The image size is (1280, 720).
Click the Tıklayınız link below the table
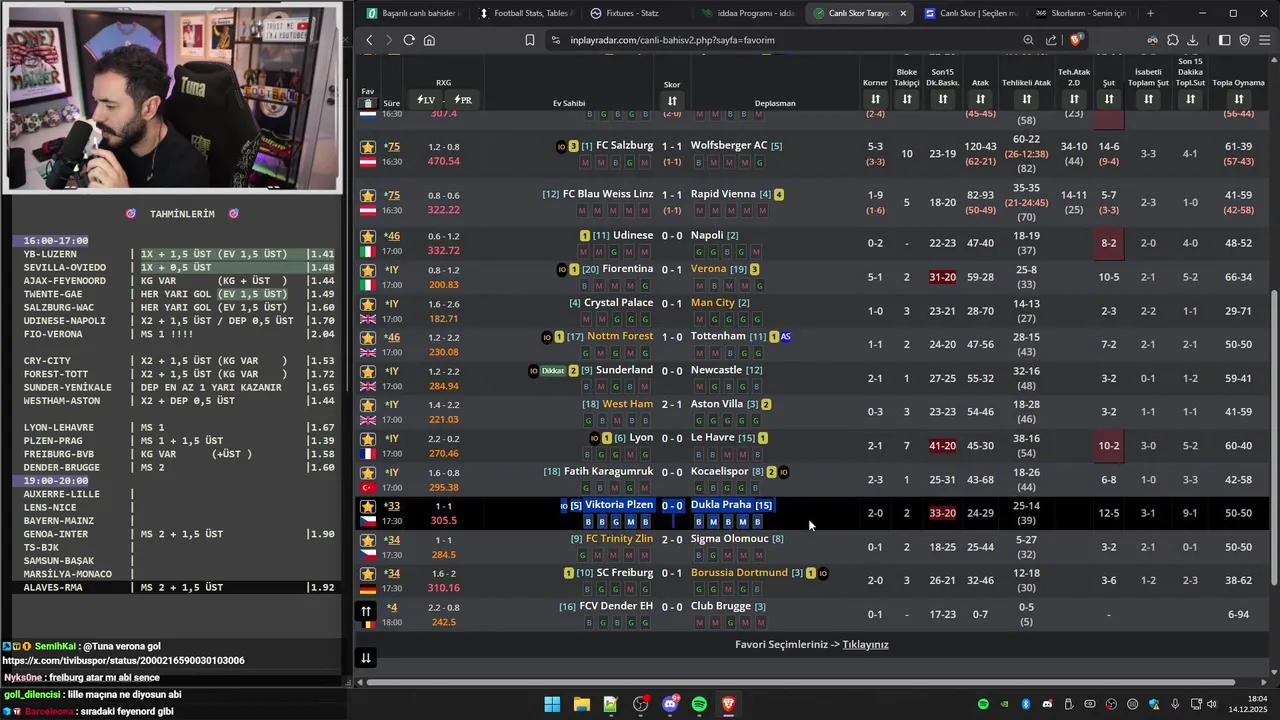(x=865, y=645)
